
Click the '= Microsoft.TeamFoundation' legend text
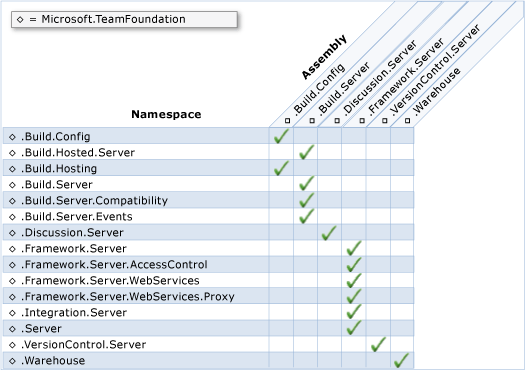[107, 19]
